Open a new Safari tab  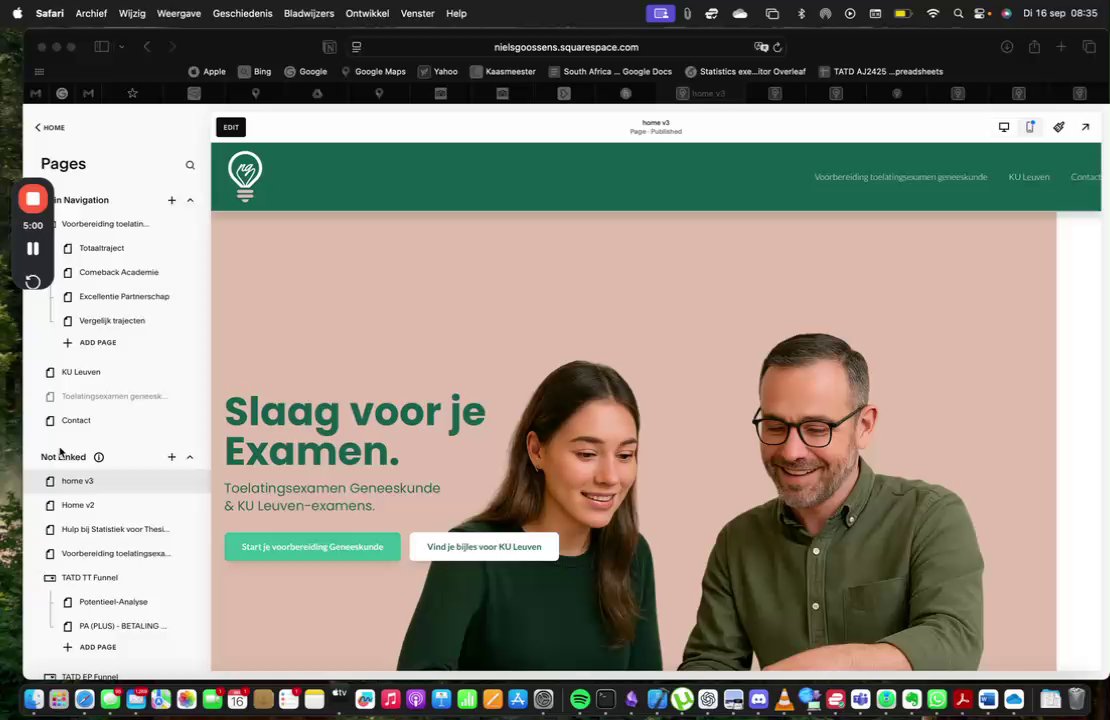point(1061,47)
